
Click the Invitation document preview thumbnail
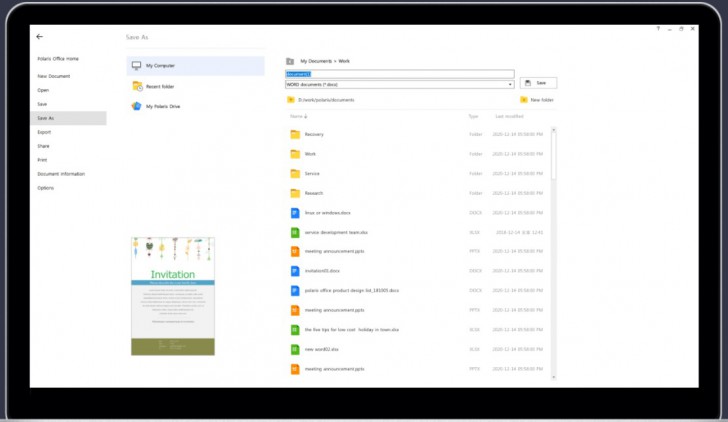(173, 296)
